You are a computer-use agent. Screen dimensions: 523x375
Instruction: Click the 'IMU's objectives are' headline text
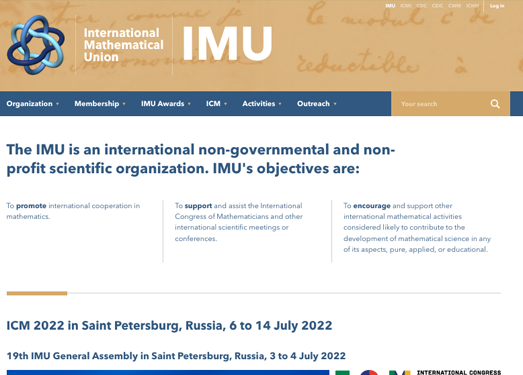286,168
